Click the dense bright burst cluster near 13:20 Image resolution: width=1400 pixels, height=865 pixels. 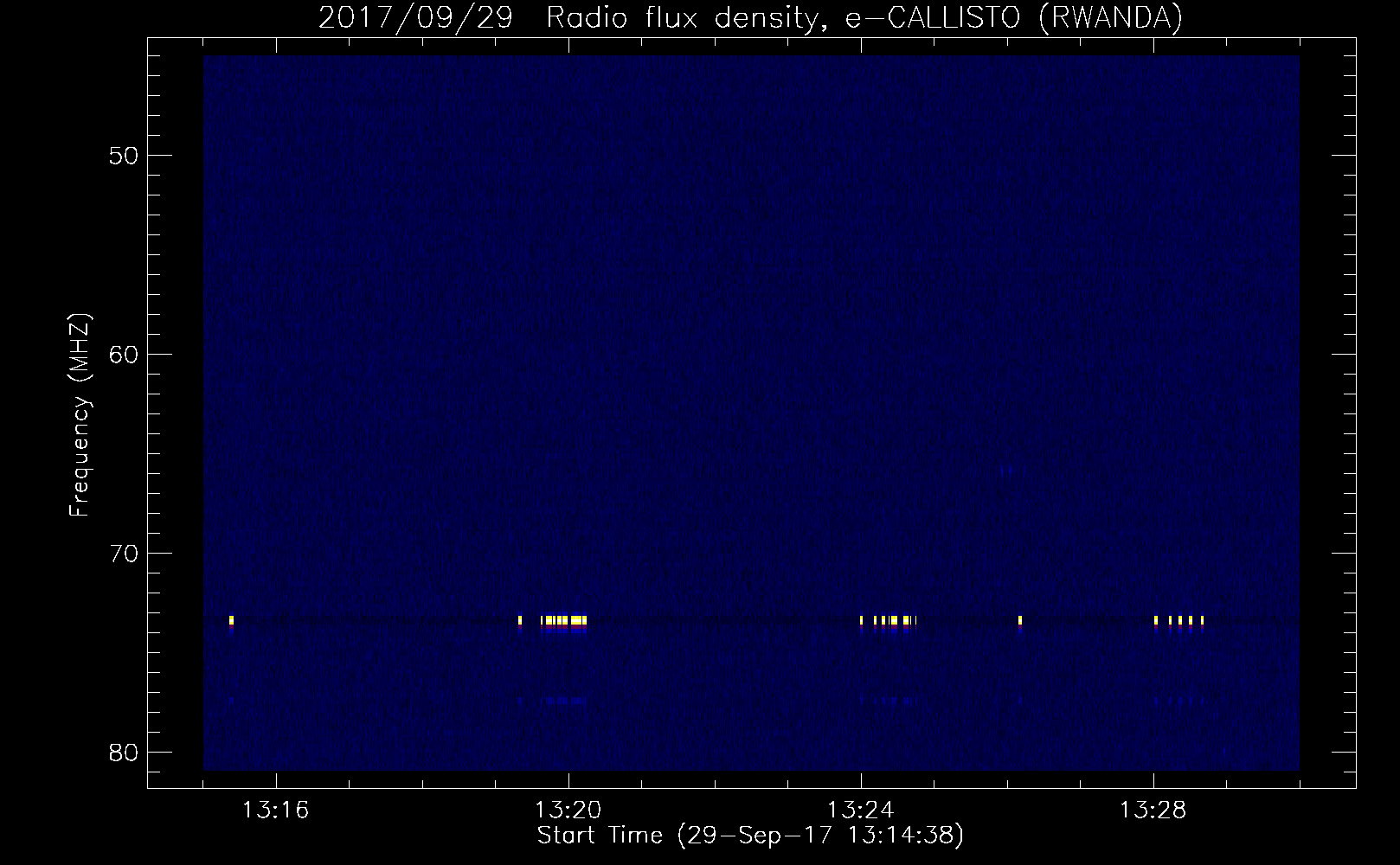tap(564, 622)
